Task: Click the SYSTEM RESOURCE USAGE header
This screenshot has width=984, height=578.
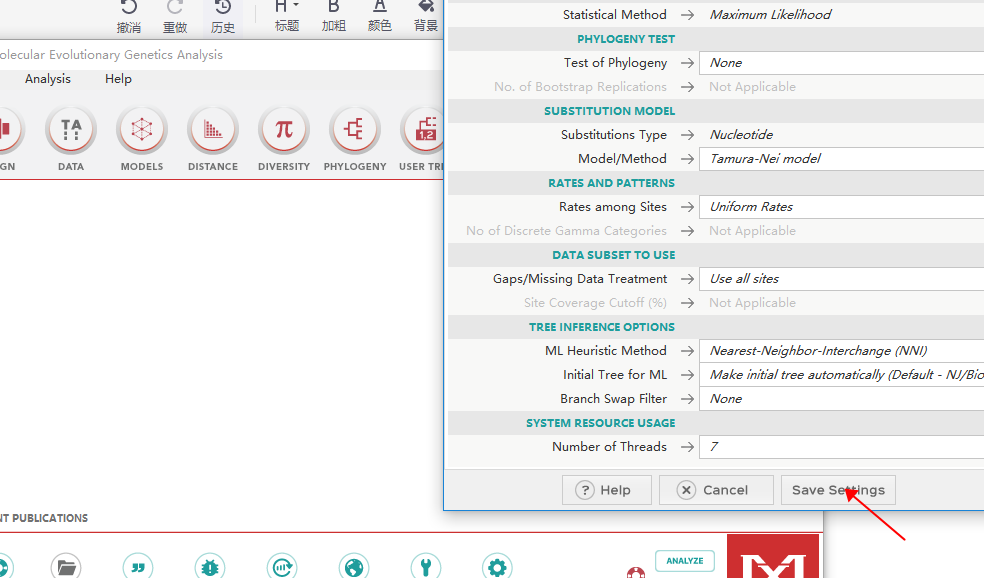Action: (601, 423)
